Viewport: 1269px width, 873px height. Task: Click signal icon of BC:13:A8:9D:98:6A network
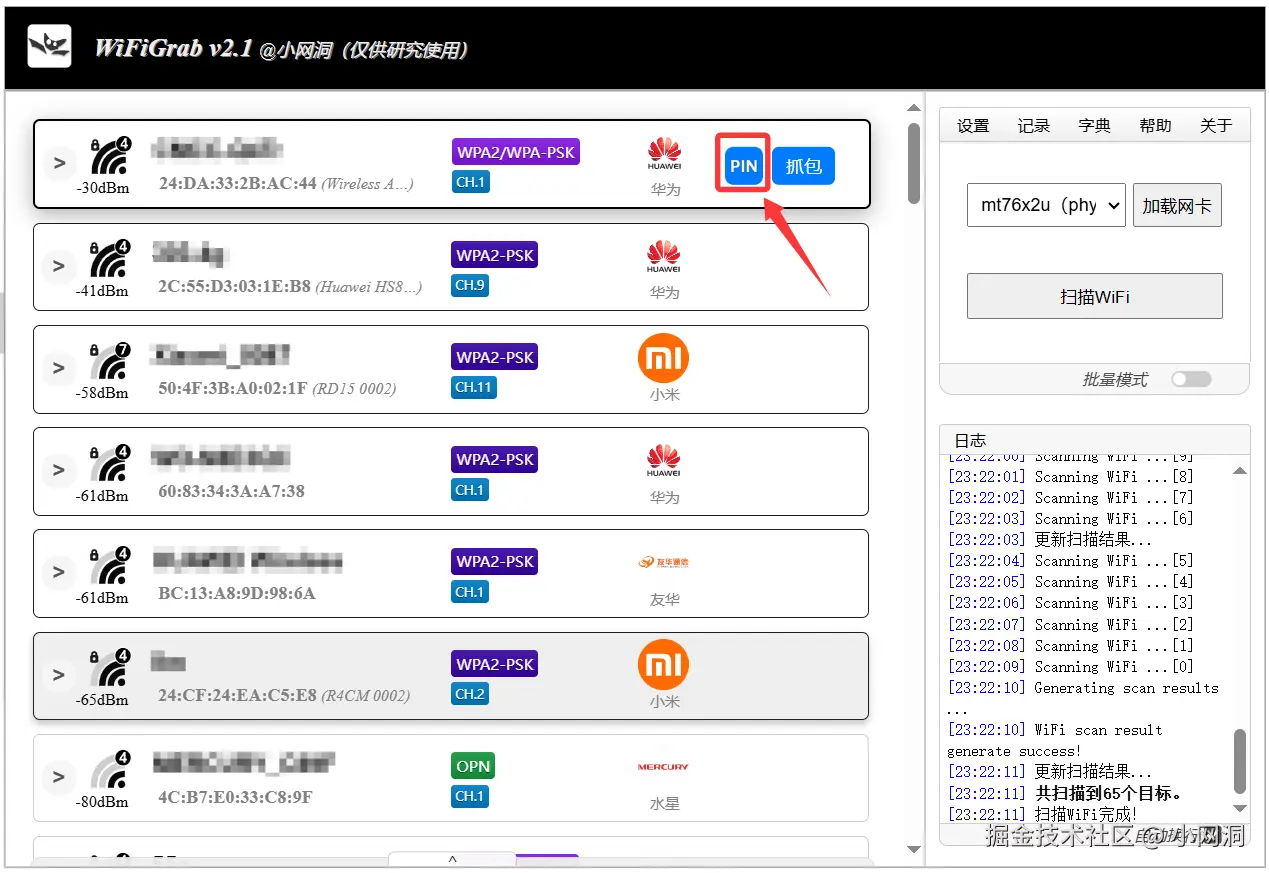click(110, 566)
